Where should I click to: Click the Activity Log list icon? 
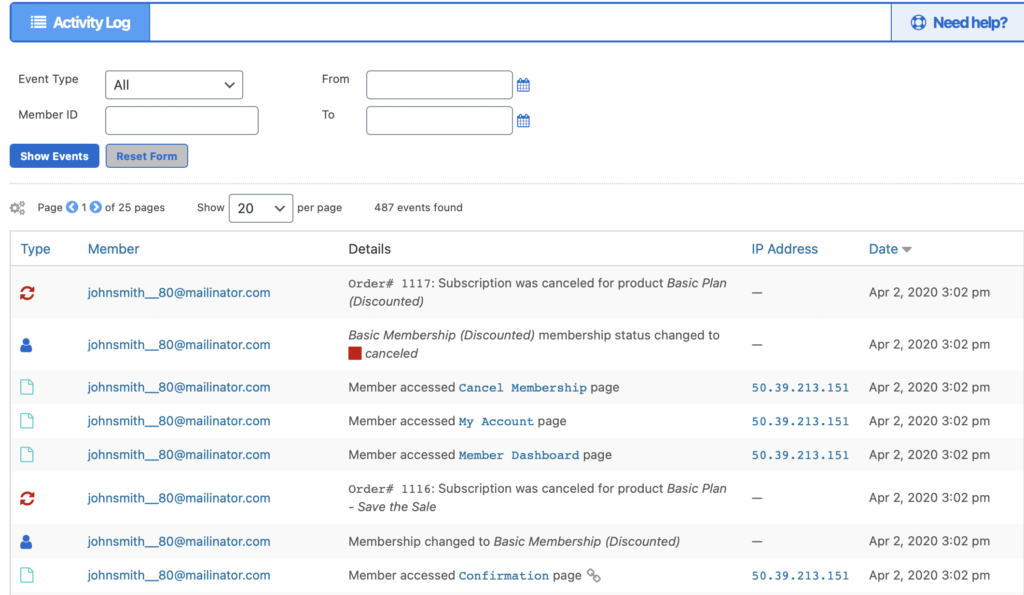click(x=39, y=22)
